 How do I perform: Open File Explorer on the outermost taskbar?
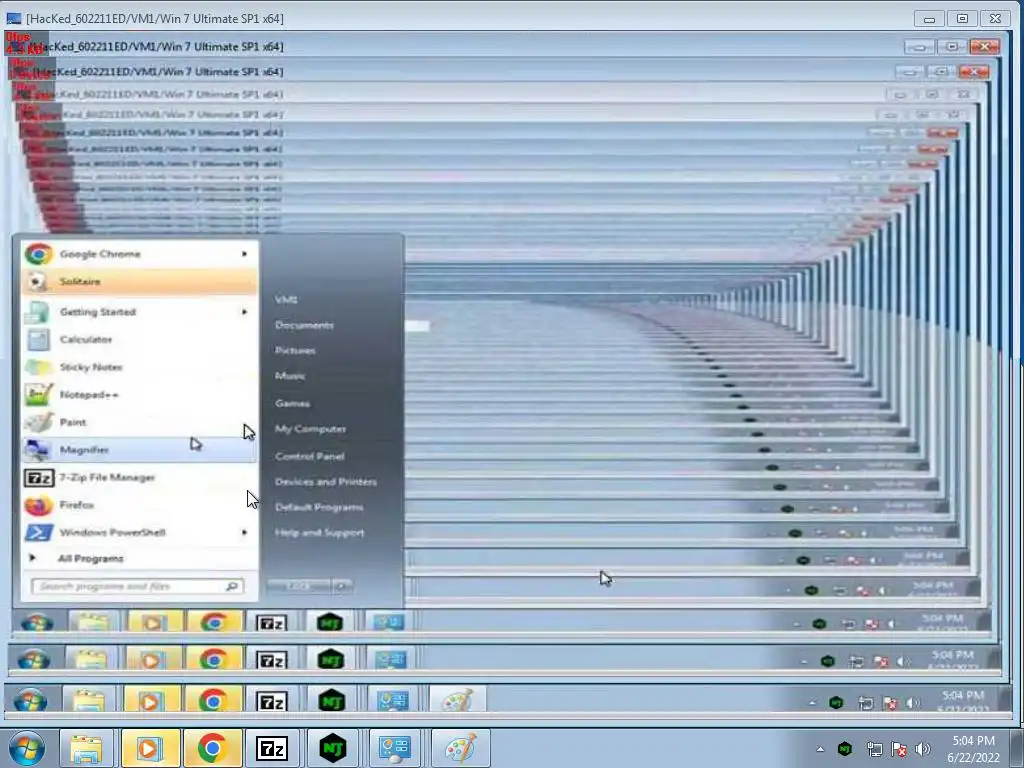[87, 748]
